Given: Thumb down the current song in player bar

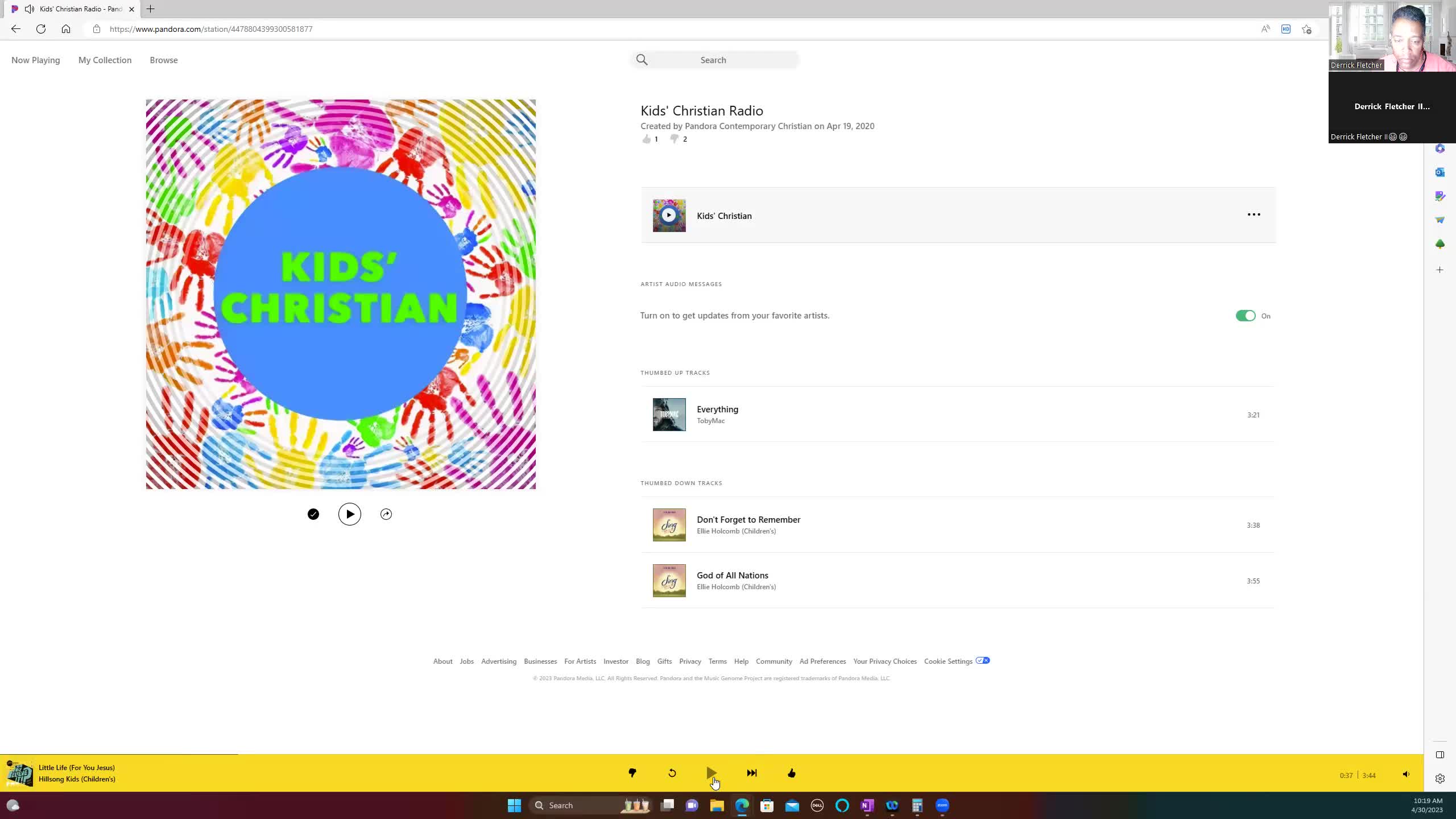Looking at the screenshot, I should click(x=632, y=773).
